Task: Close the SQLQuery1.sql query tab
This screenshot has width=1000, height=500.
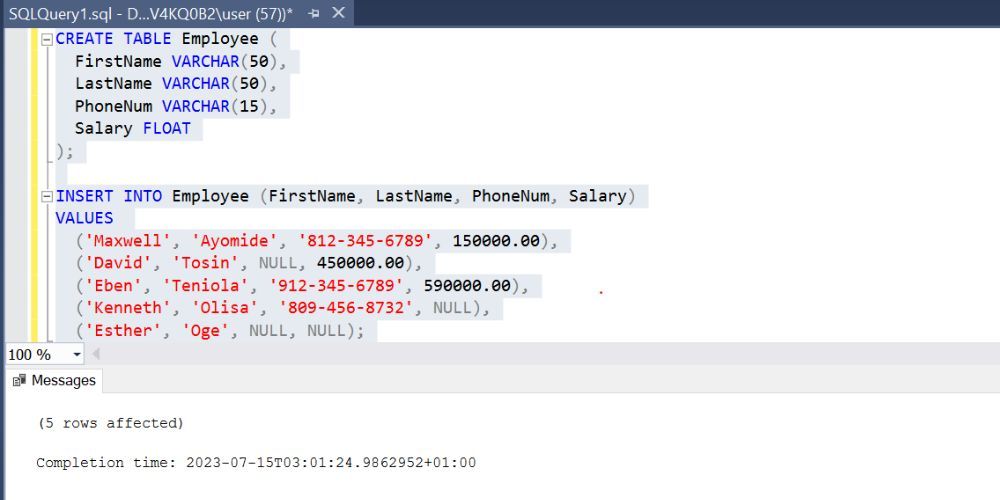Action: 338,13
